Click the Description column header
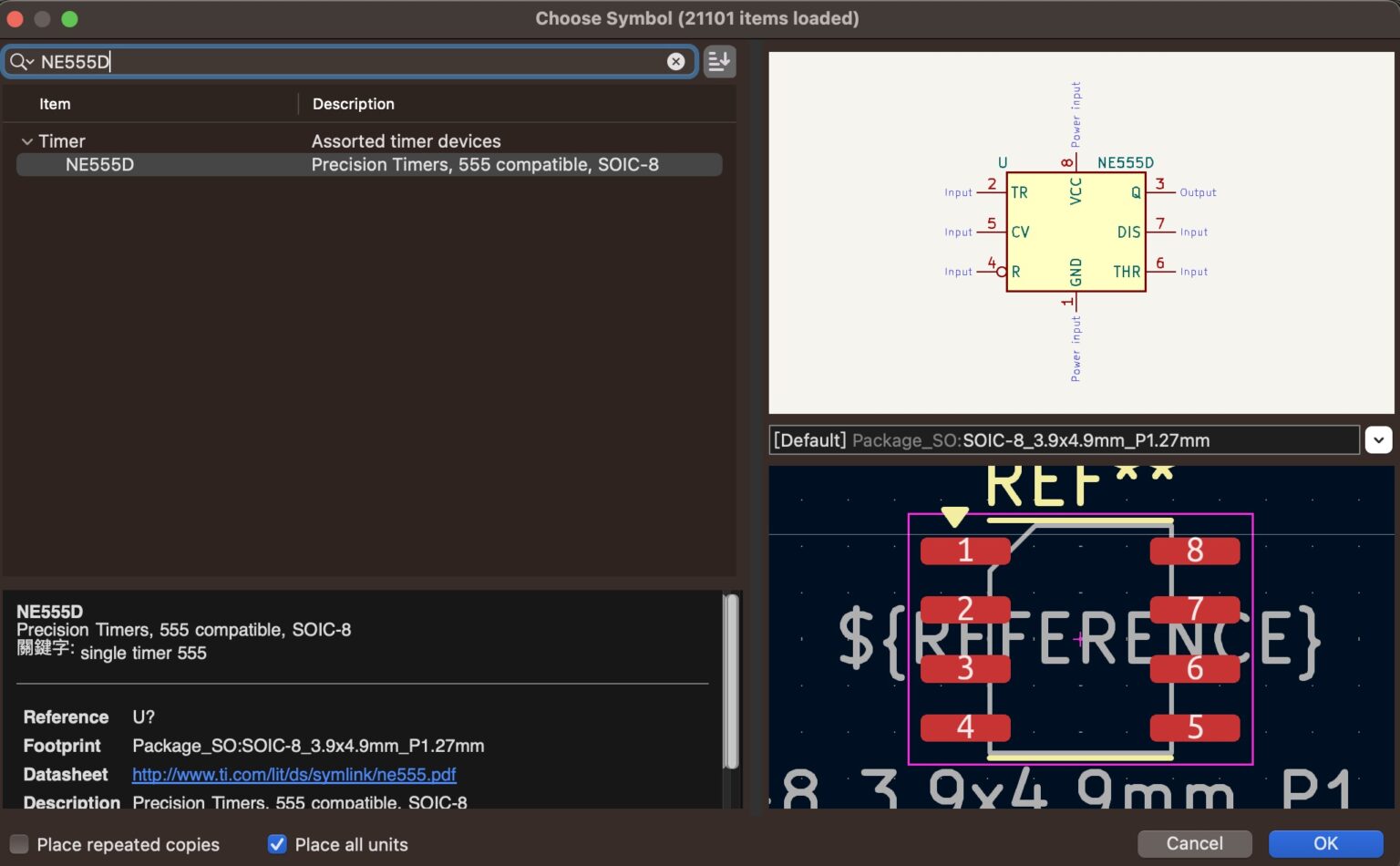 coord(354,104)
